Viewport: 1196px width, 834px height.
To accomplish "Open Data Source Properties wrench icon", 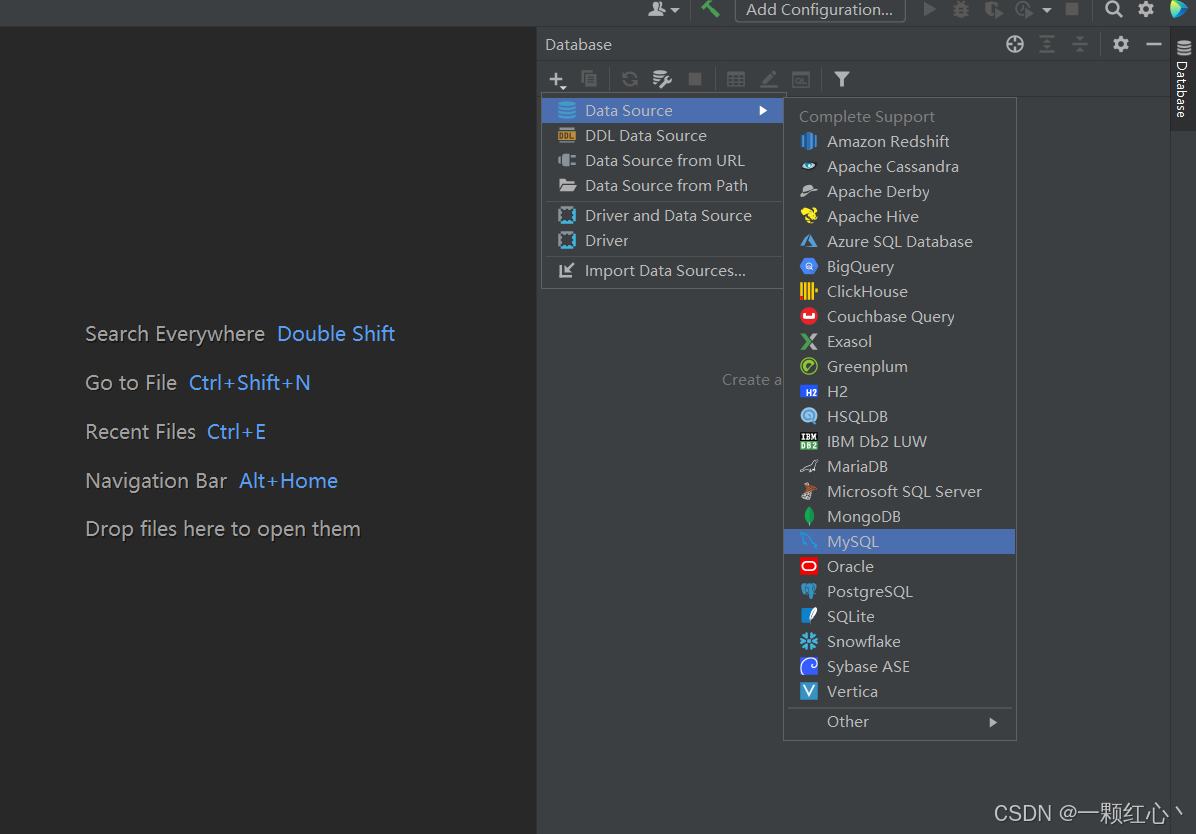I will click(662, 79).
